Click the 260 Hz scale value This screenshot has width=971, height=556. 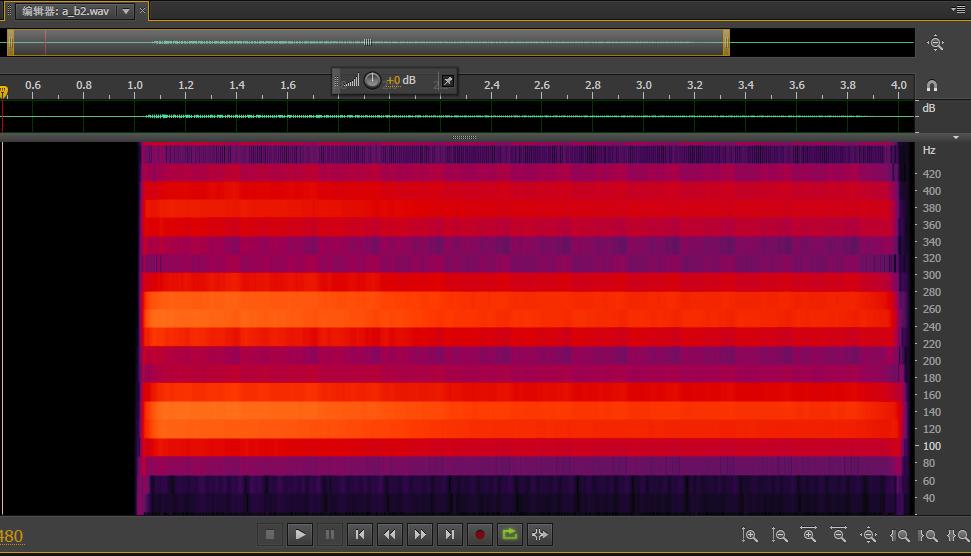point(932,310)
